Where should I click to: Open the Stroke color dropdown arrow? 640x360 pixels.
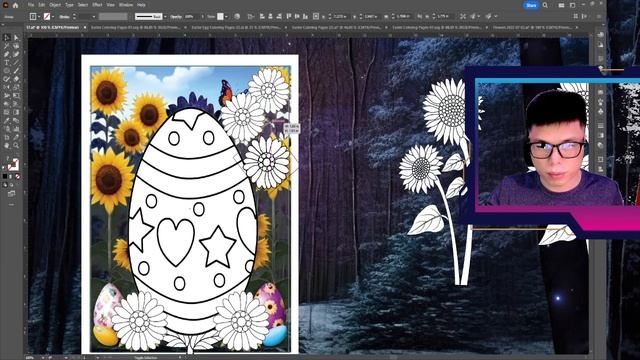[53, 16]
